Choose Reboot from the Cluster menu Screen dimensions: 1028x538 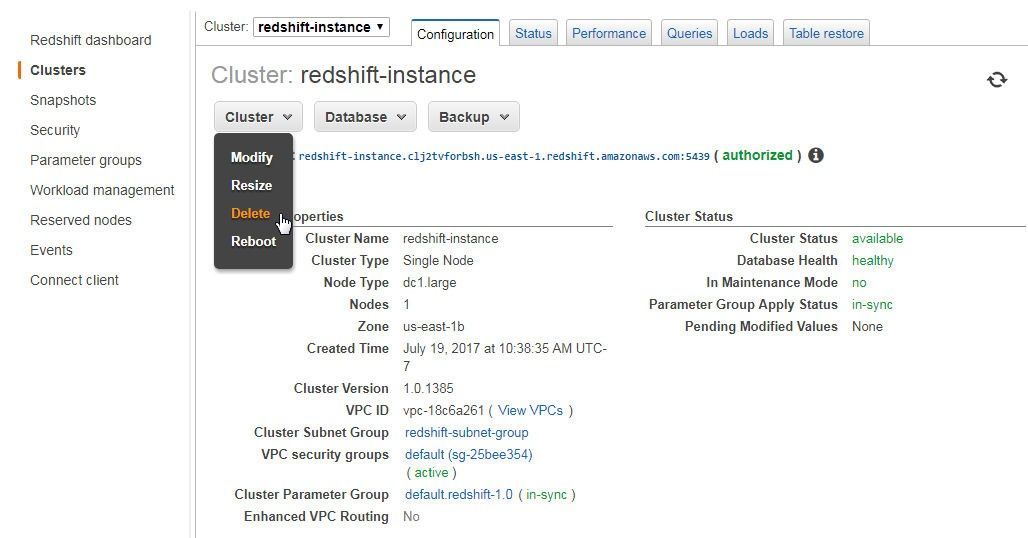(x=253, y=241)
